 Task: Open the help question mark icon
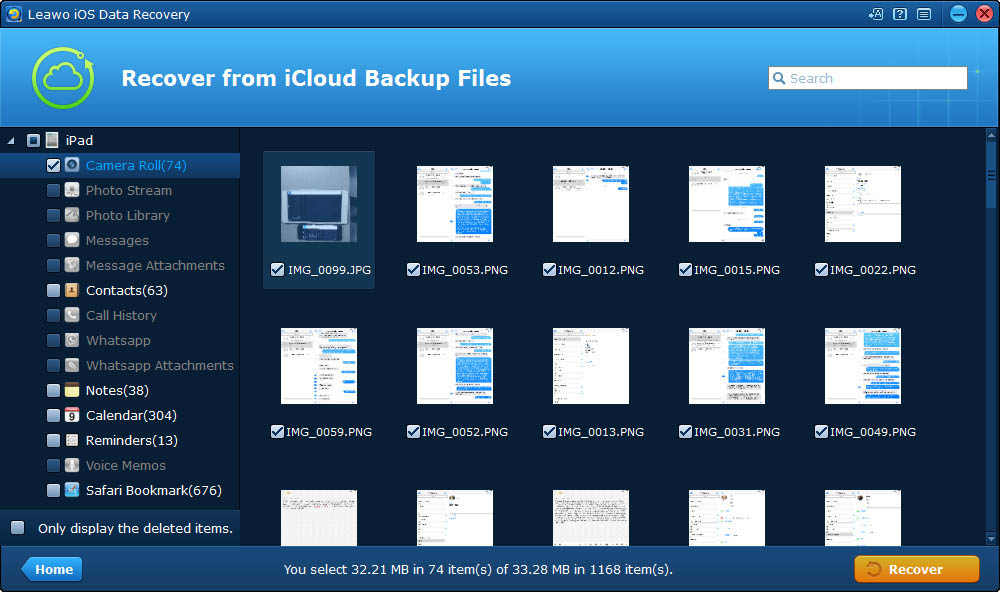coord(900,14)
